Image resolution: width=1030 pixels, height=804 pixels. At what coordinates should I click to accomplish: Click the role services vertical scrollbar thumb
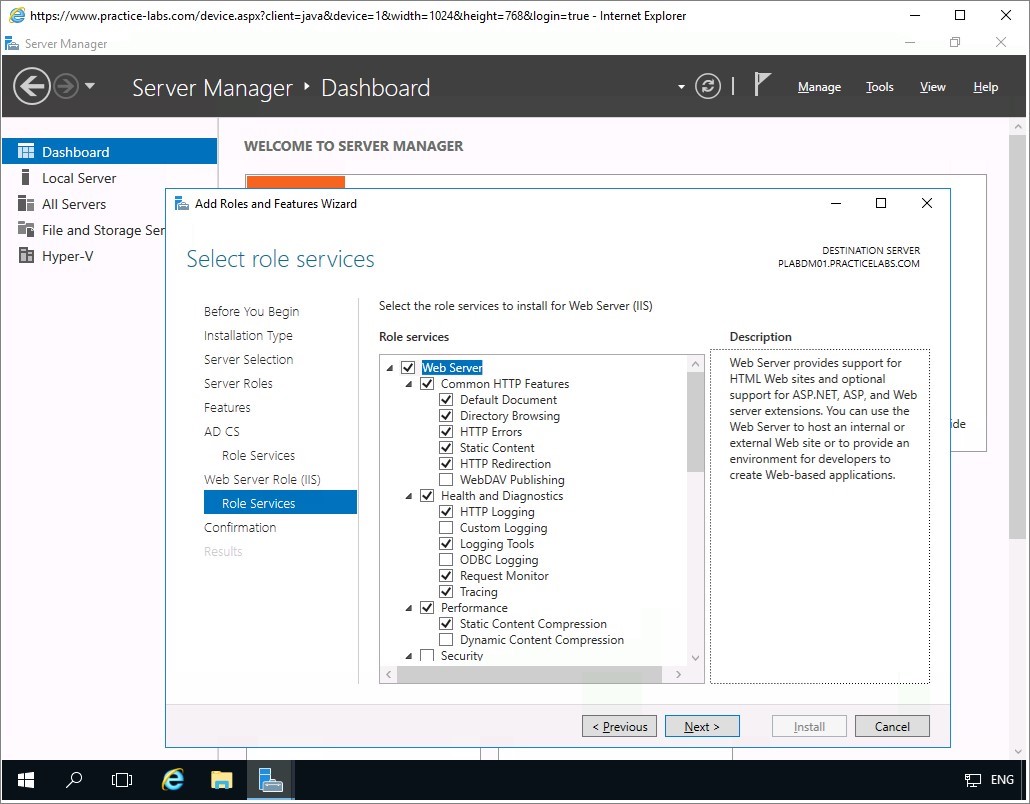click(x=695, y=422)
